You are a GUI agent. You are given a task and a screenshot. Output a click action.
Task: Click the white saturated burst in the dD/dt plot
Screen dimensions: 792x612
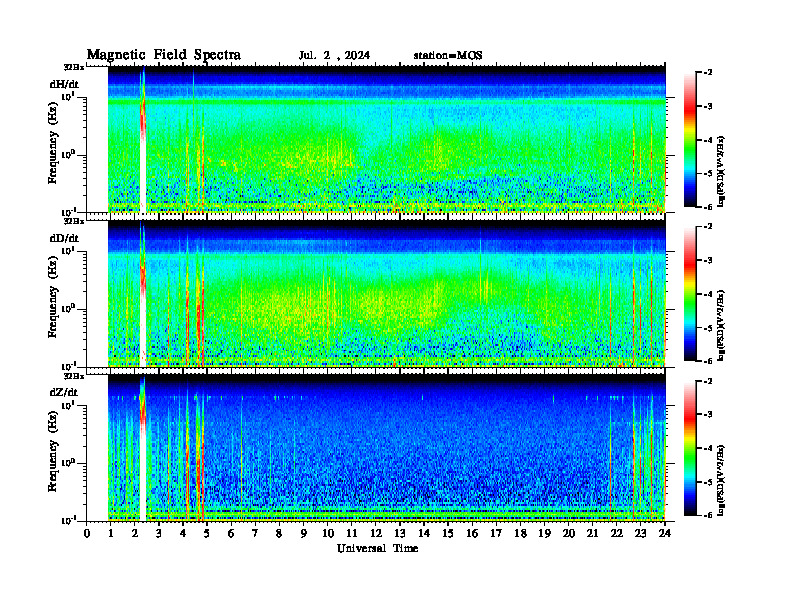tap(143, 328)
